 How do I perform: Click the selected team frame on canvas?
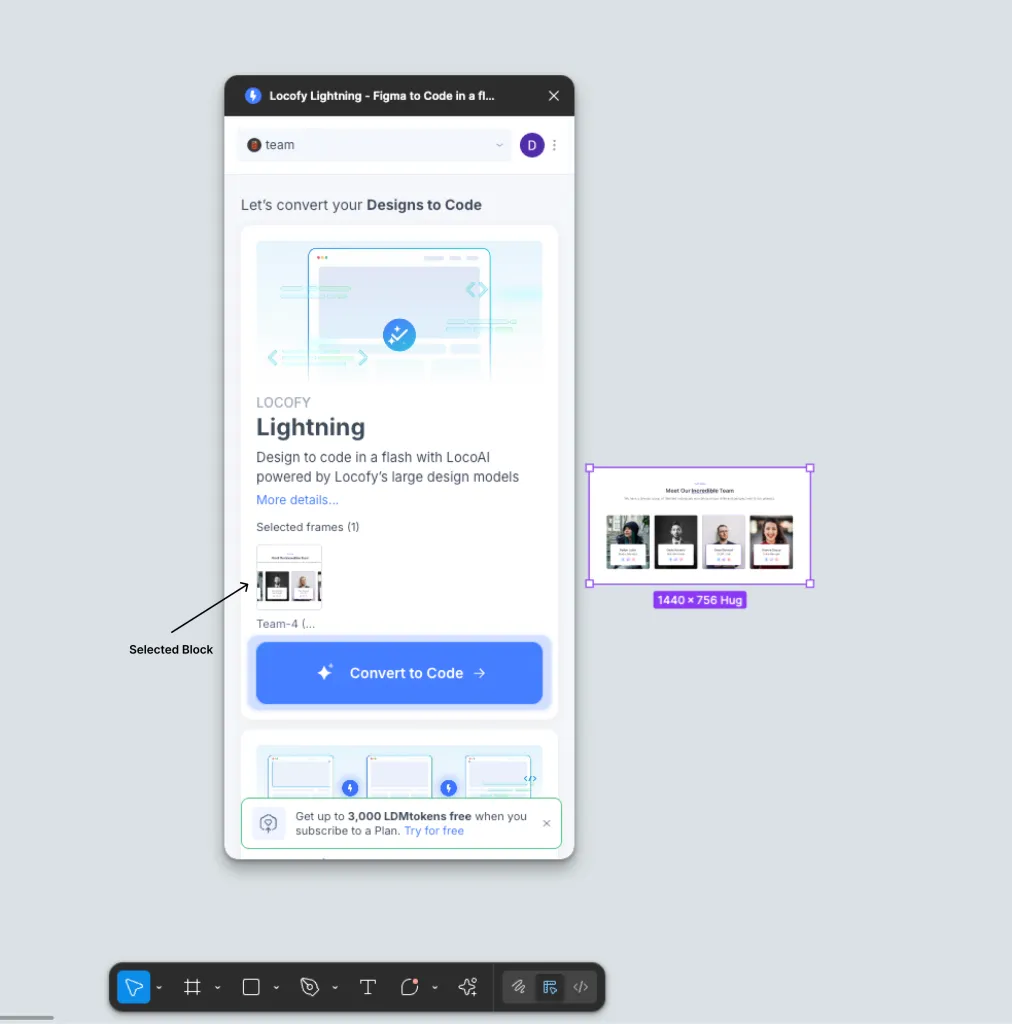699,526
